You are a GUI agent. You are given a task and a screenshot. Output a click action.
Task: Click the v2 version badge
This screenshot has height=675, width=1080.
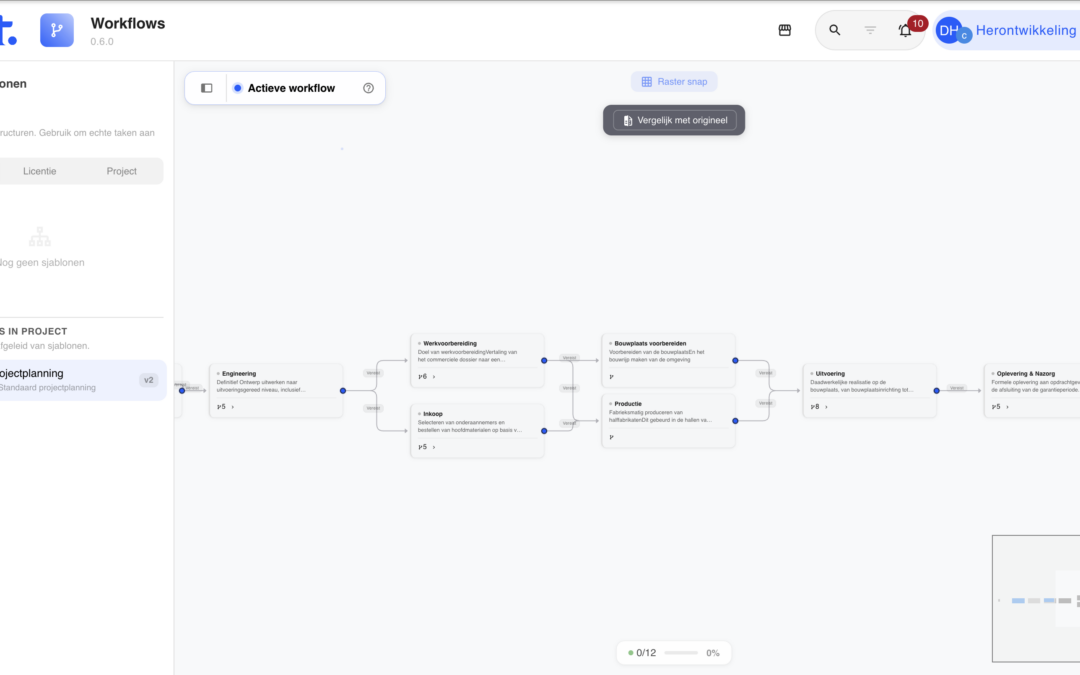tap(149, 380)
